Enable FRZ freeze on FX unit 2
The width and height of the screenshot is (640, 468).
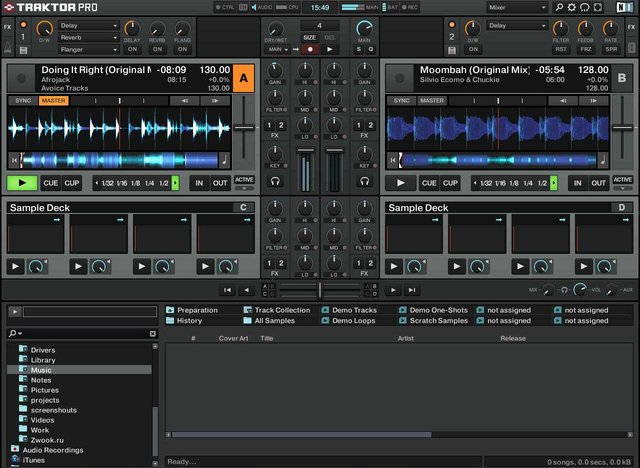[586, 49]
